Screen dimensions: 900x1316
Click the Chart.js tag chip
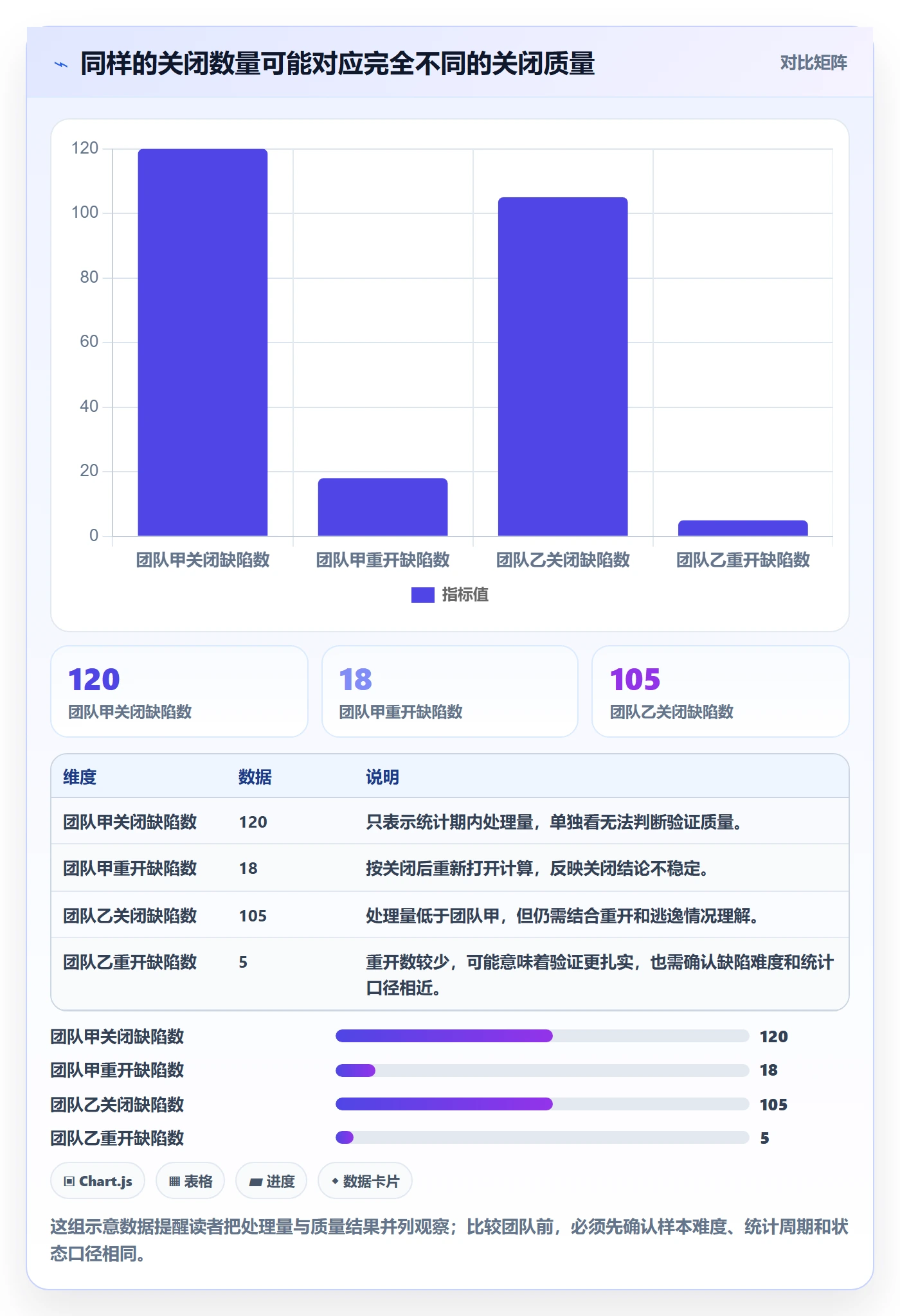pos(98,1181)
